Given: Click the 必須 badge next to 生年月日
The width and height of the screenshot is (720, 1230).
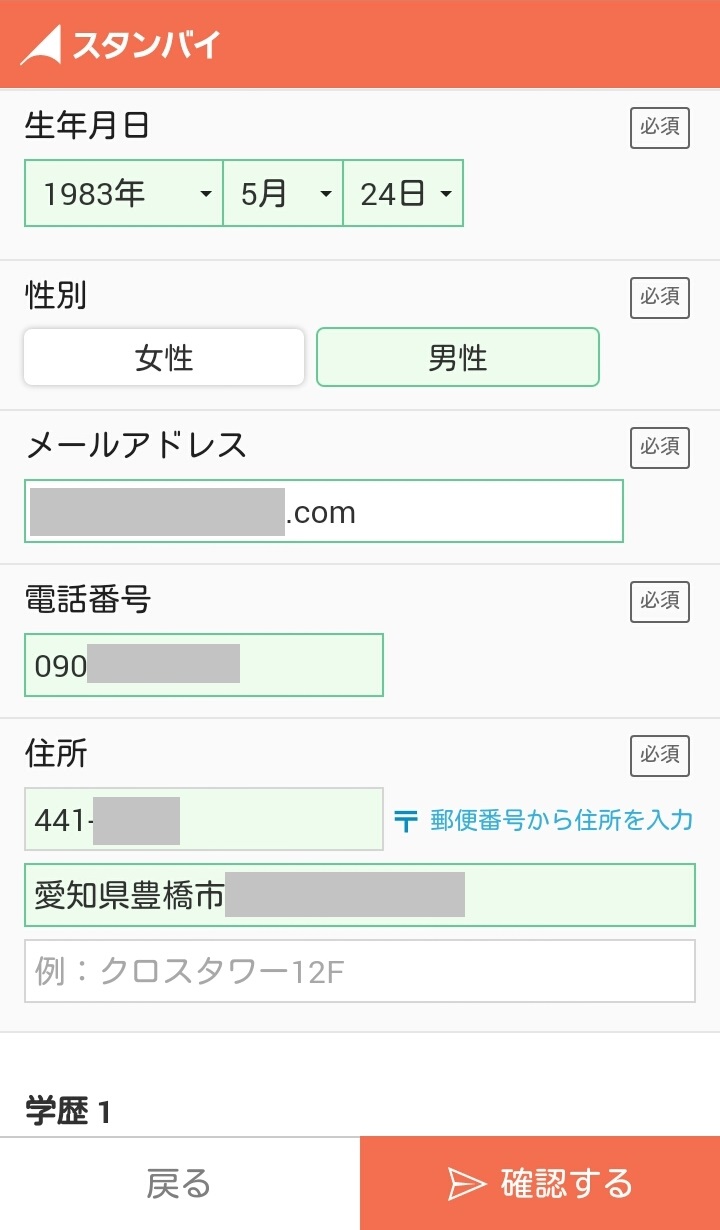Looking at the screenshot, I should [660, 128].
